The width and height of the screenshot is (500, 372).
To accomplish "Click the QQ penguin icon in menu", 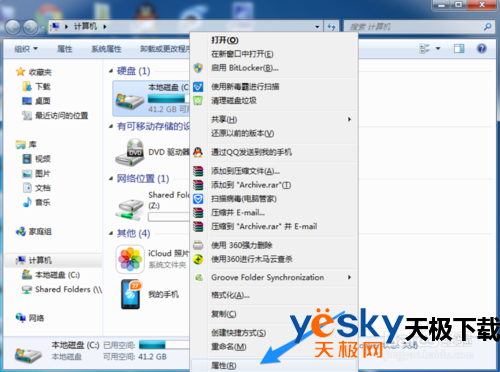I will 198,152.
